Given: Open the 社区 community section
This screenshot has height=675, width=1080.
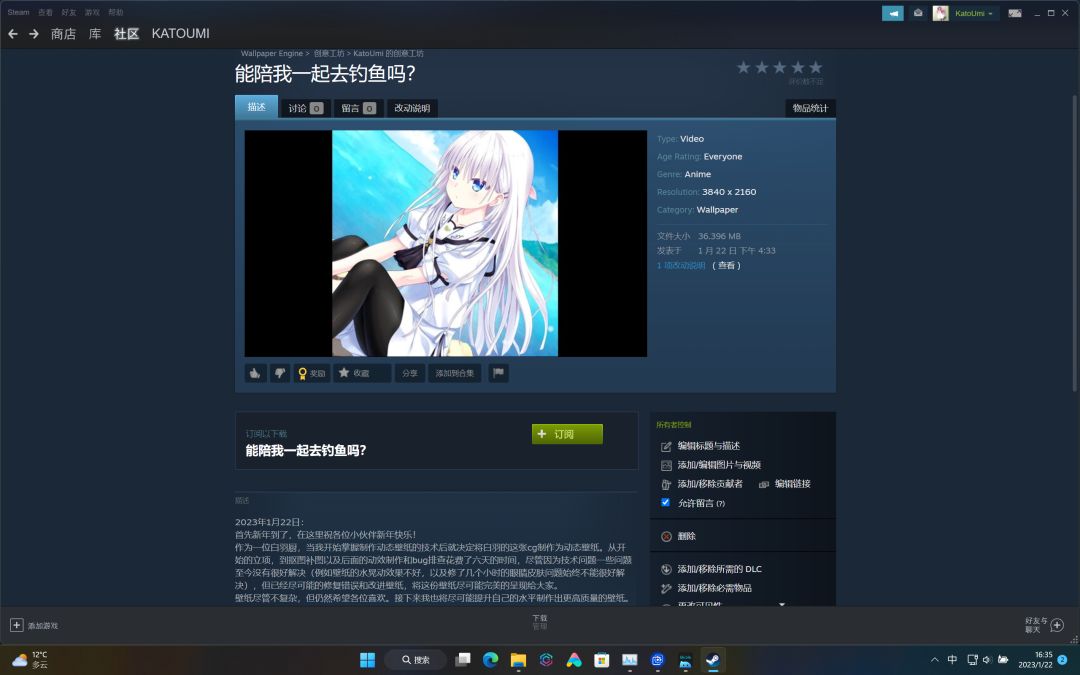Looking at the screenshot, I should [x=127, y=34].
